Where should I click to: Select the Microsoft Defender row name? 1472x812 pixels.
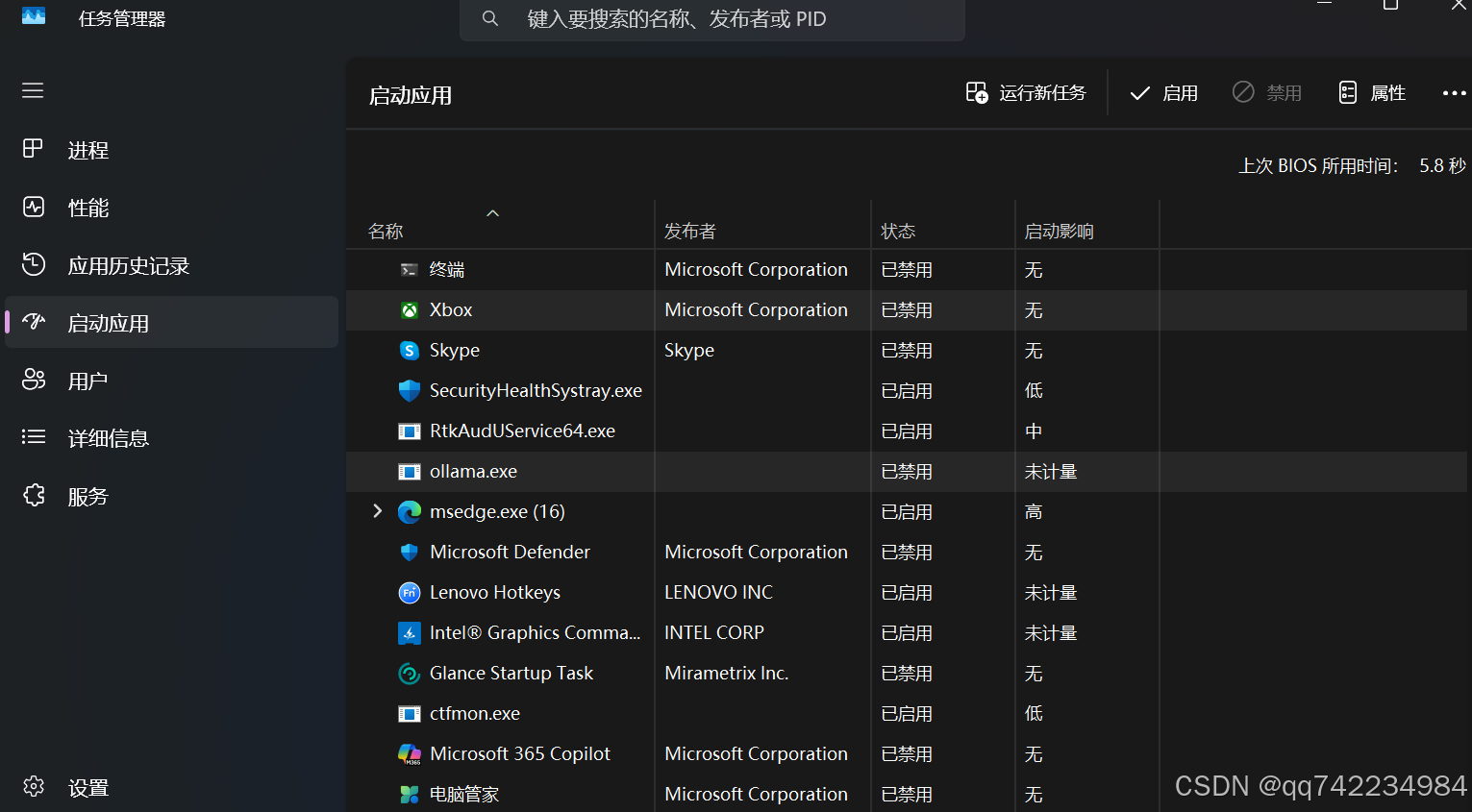click(x=510, y=553)
